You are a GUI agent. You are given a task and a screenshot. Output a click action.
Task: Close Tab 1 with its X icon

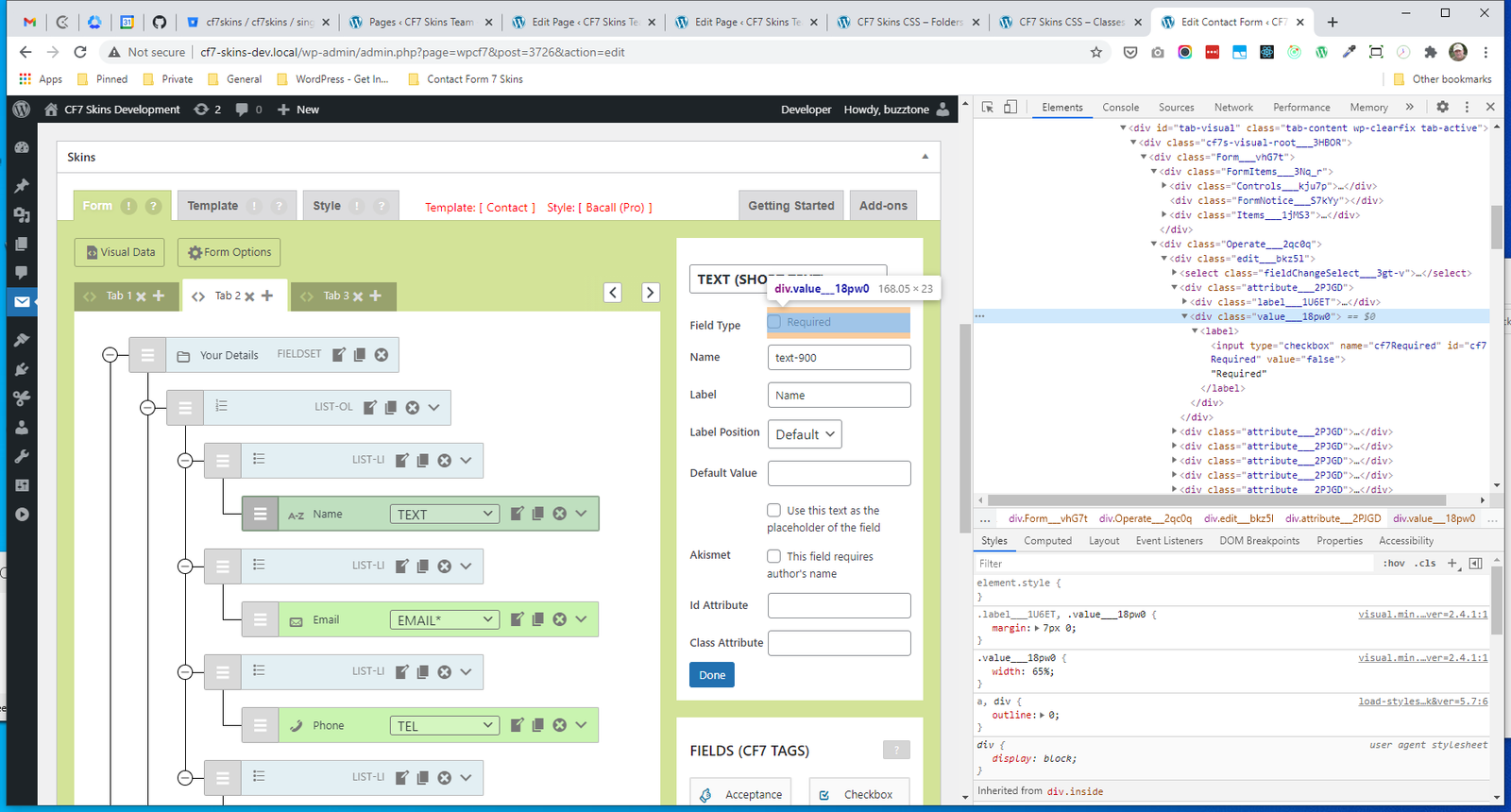pos(141,296)
